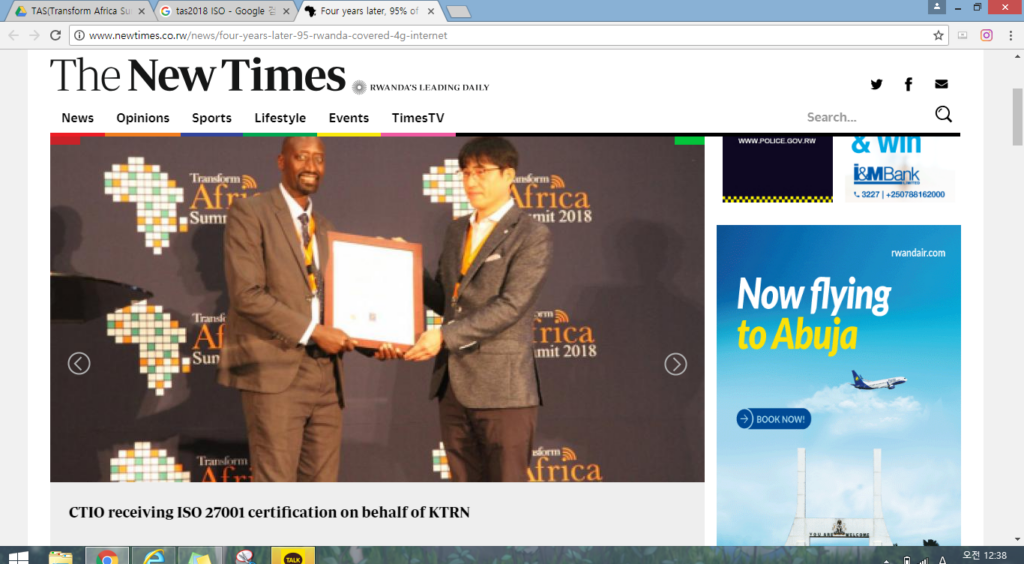The image size is (1024, 564).
Task: Type in the Search field
Action: pos(860,117)
